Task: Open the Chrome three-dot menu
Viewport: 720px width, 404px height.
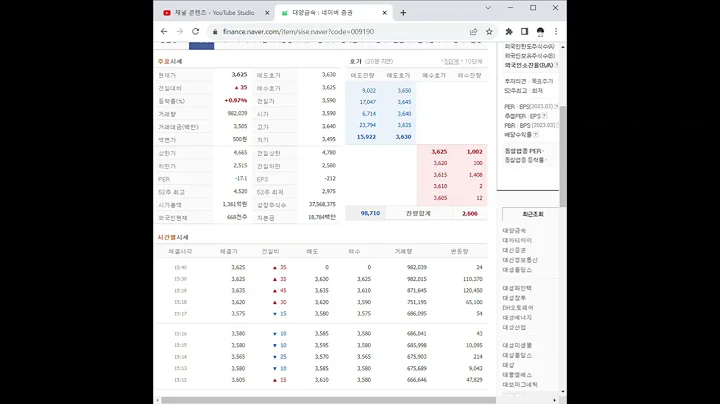Action: pyautogui.click(x=556, y=32)
